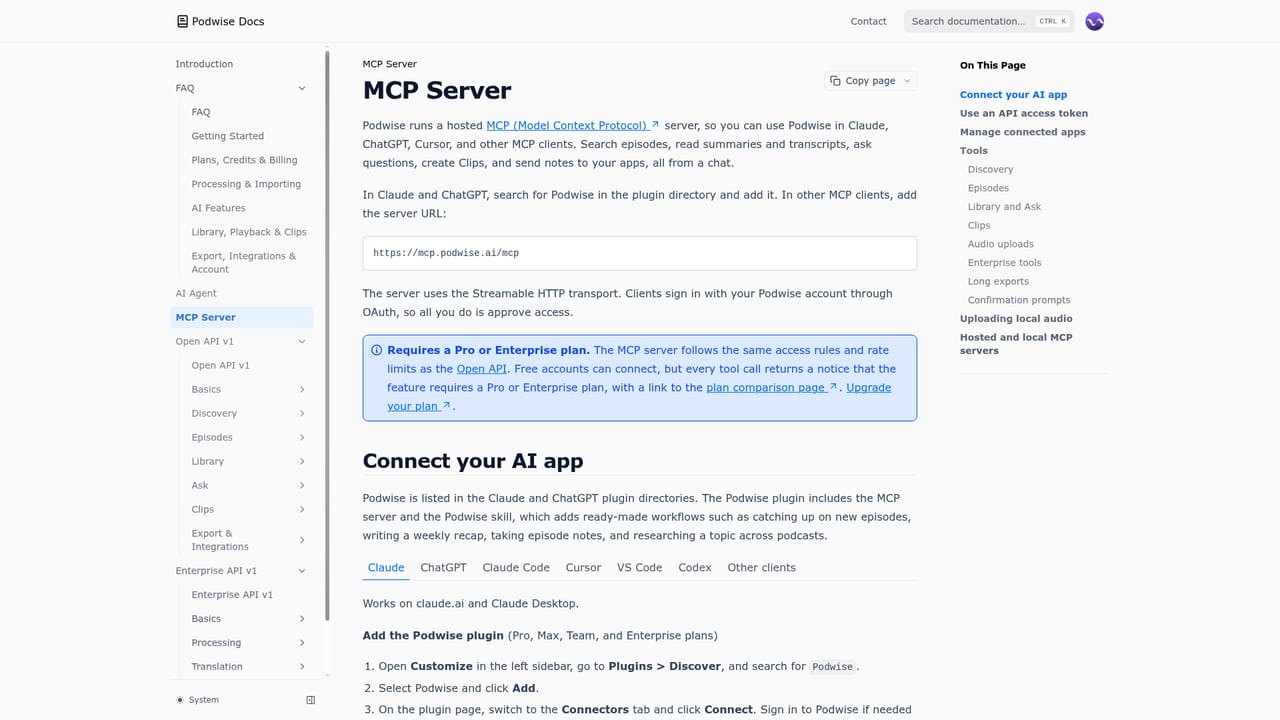Open the user avatar menu
The height and width of the screenshot is (720, 1280).
[x=1095, y=21]
